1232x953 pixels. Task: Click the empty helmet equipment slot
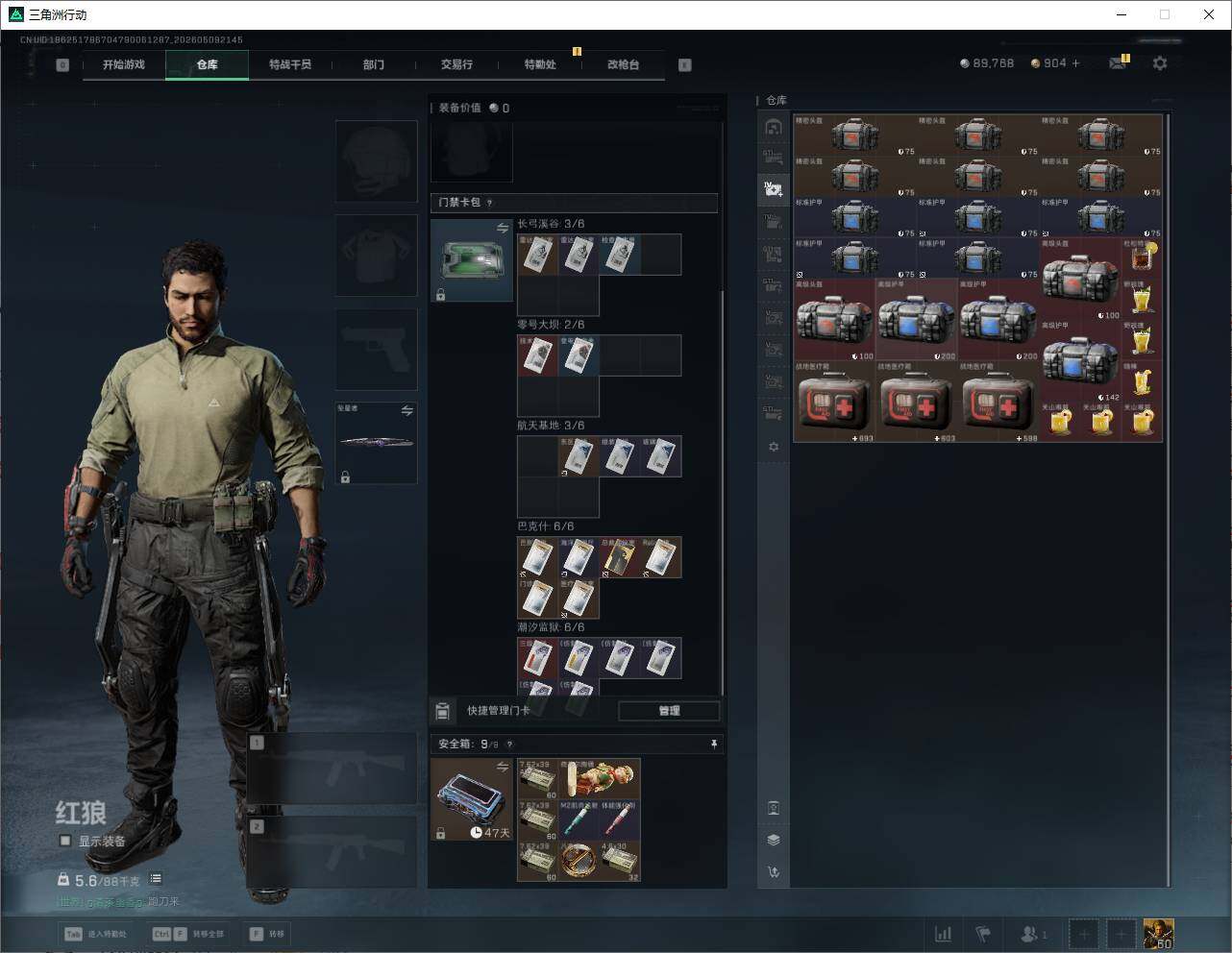(x=376, y=160)
